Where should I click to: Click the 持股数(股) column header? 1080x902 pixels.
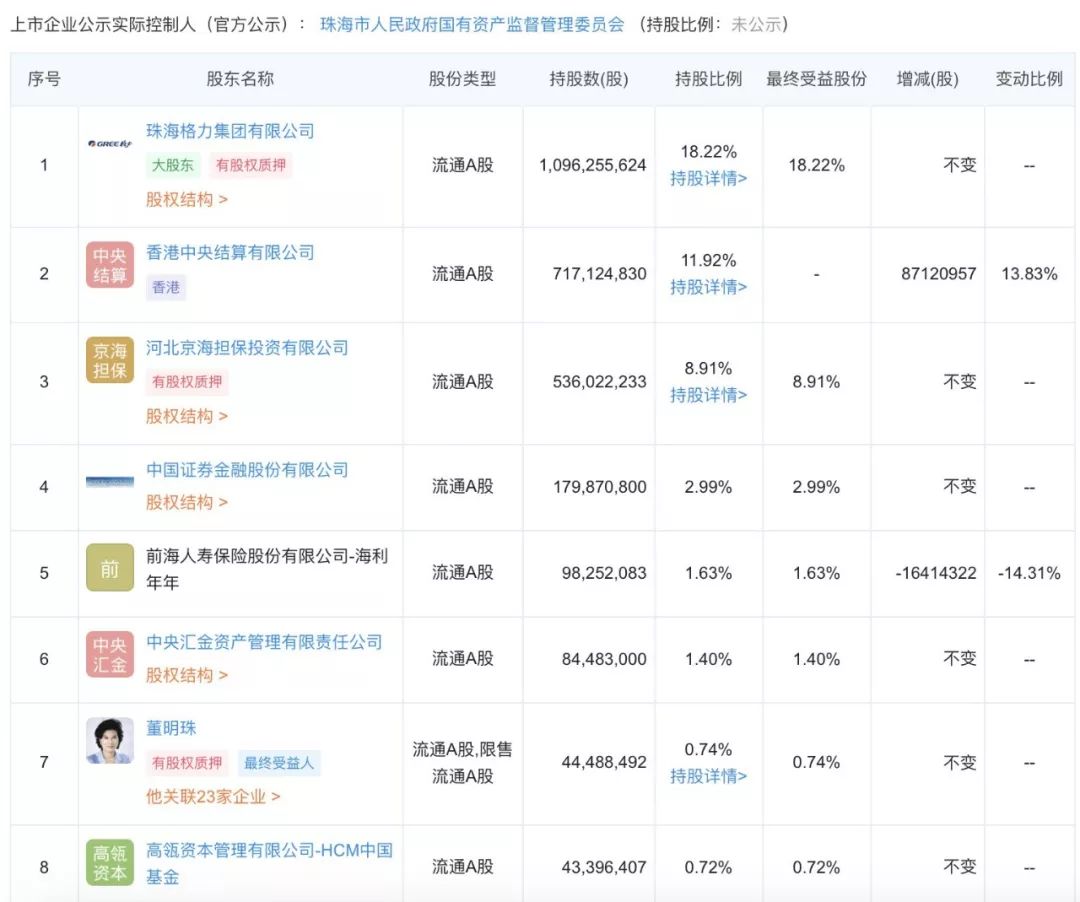589,79
